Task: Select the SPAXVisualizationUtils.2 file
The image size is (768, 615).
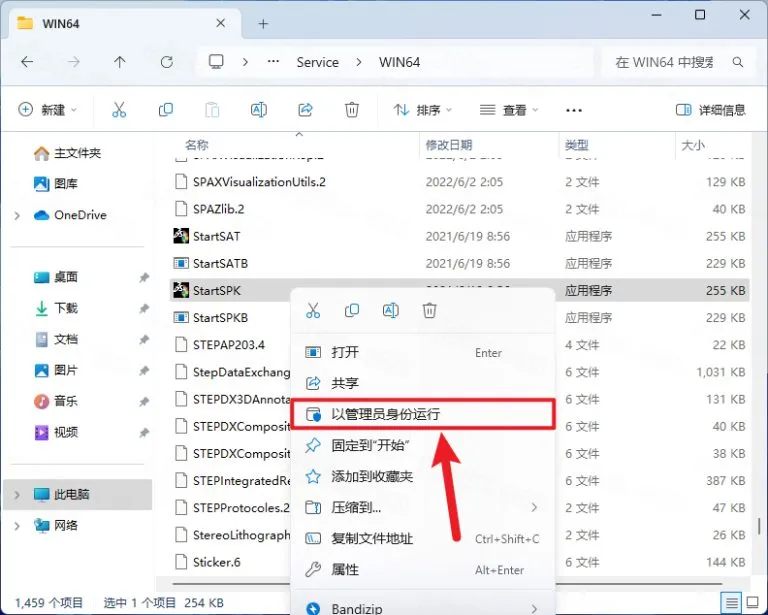Action: pyautogui.click(x=459, y=182)
